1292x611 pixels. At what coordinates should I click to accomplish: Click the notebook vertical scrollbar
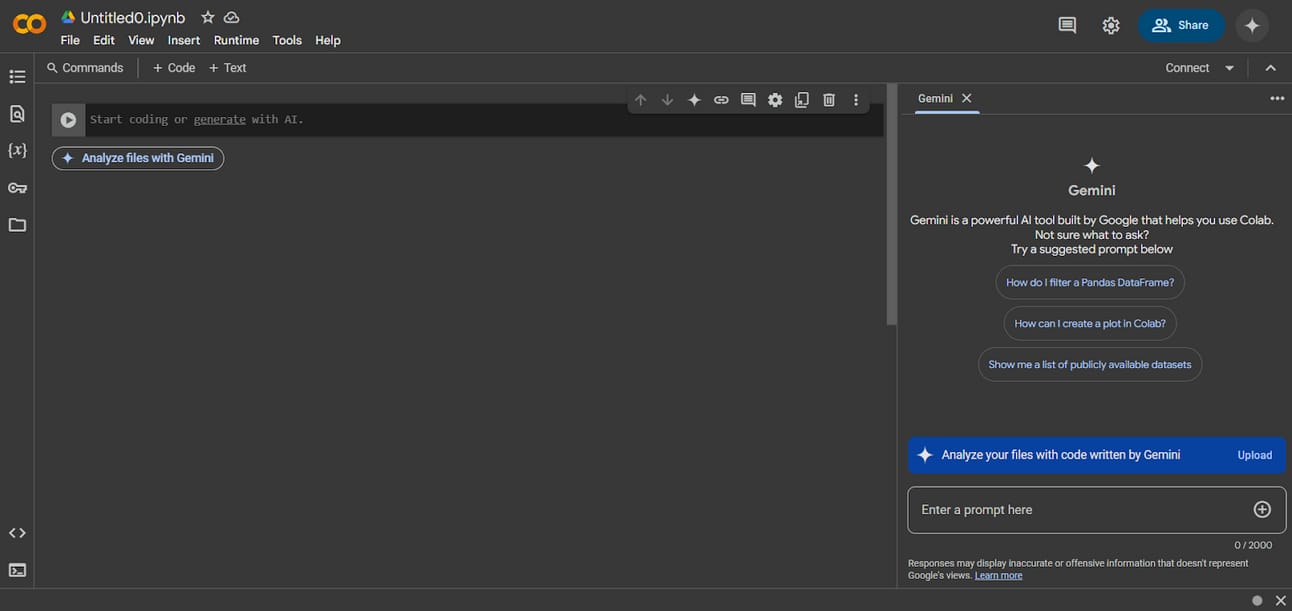tap(892, 204)
